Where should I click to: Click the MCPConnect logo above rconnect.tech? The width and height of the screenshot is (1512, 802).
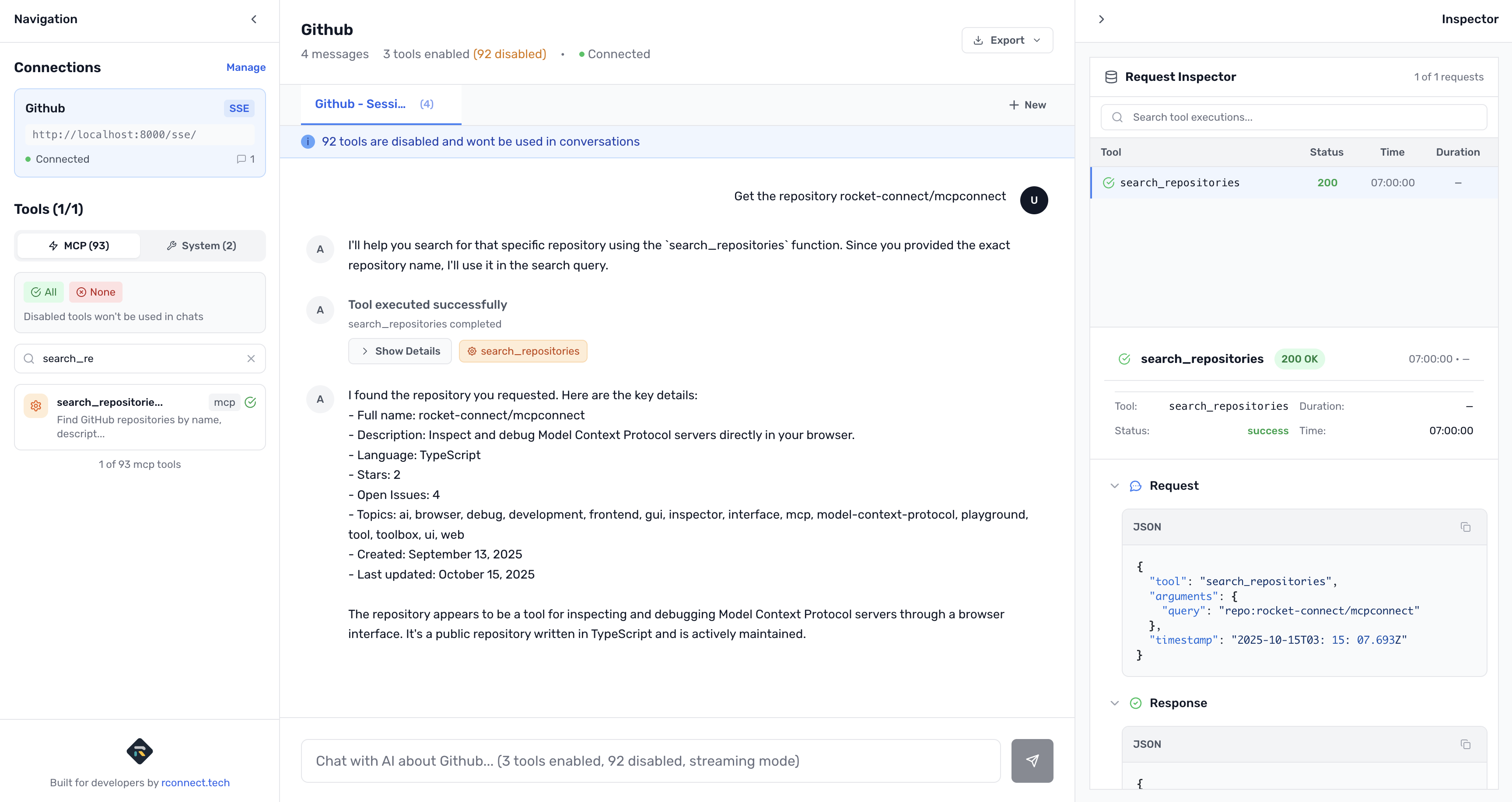[140, 752]
